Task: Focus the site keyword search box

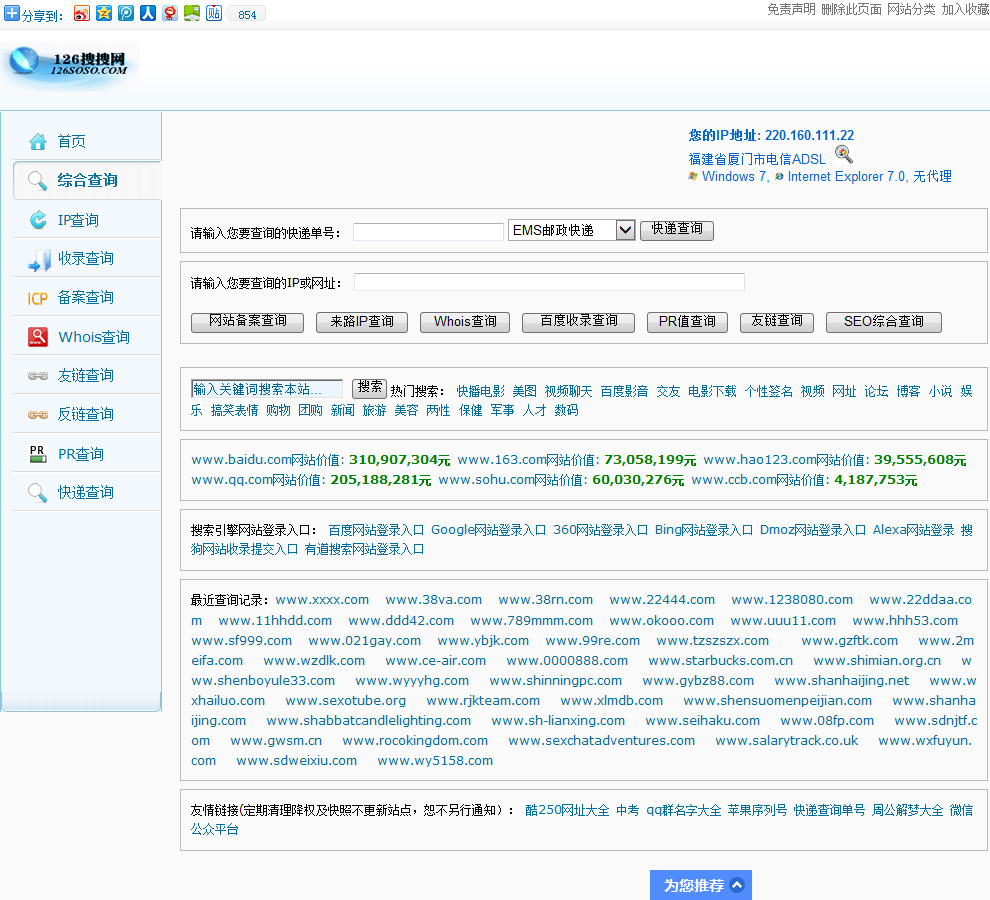Action: coord(267,389)
